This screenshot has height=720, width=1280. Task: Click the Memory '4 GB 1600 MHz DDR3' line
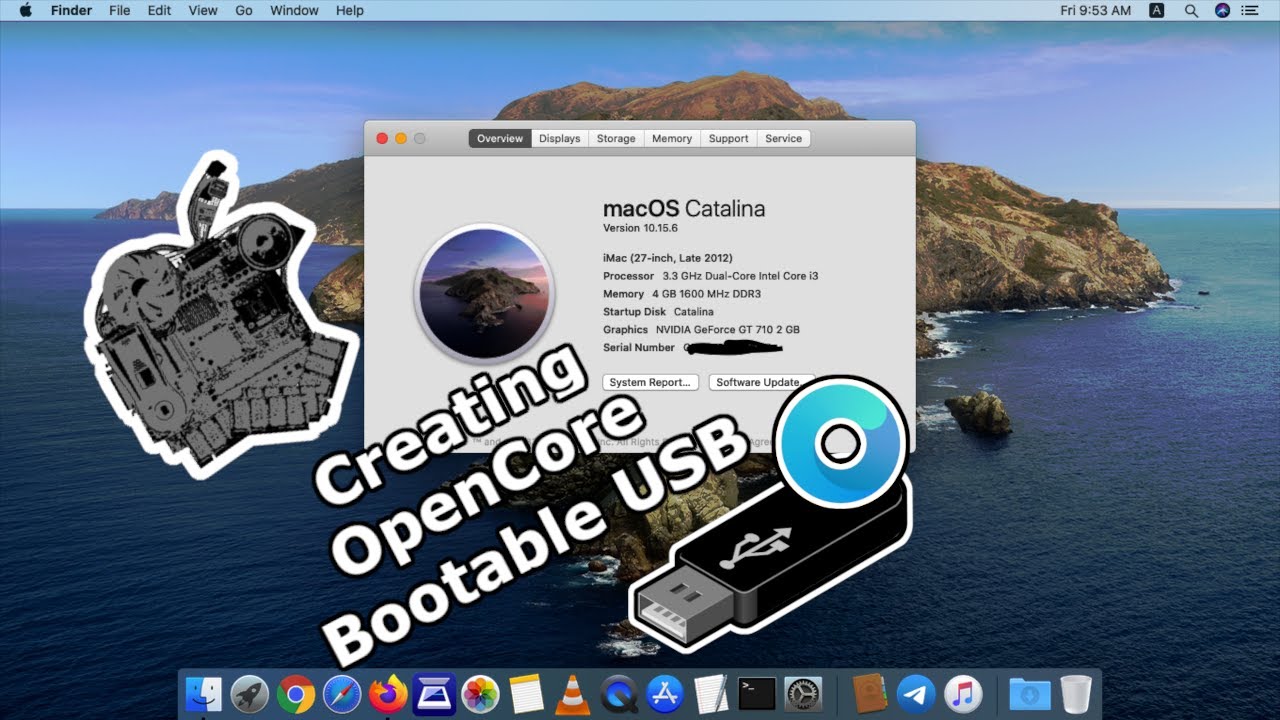tap(682, 294)
